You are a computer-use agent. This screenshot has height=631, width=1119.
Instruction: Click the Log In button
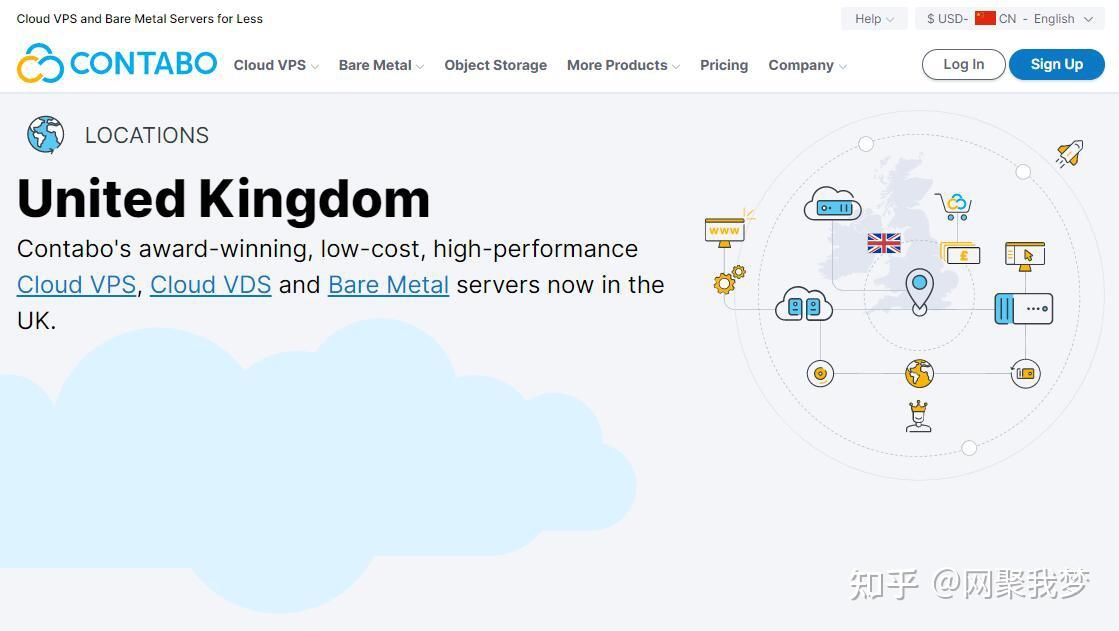[963, 64]
